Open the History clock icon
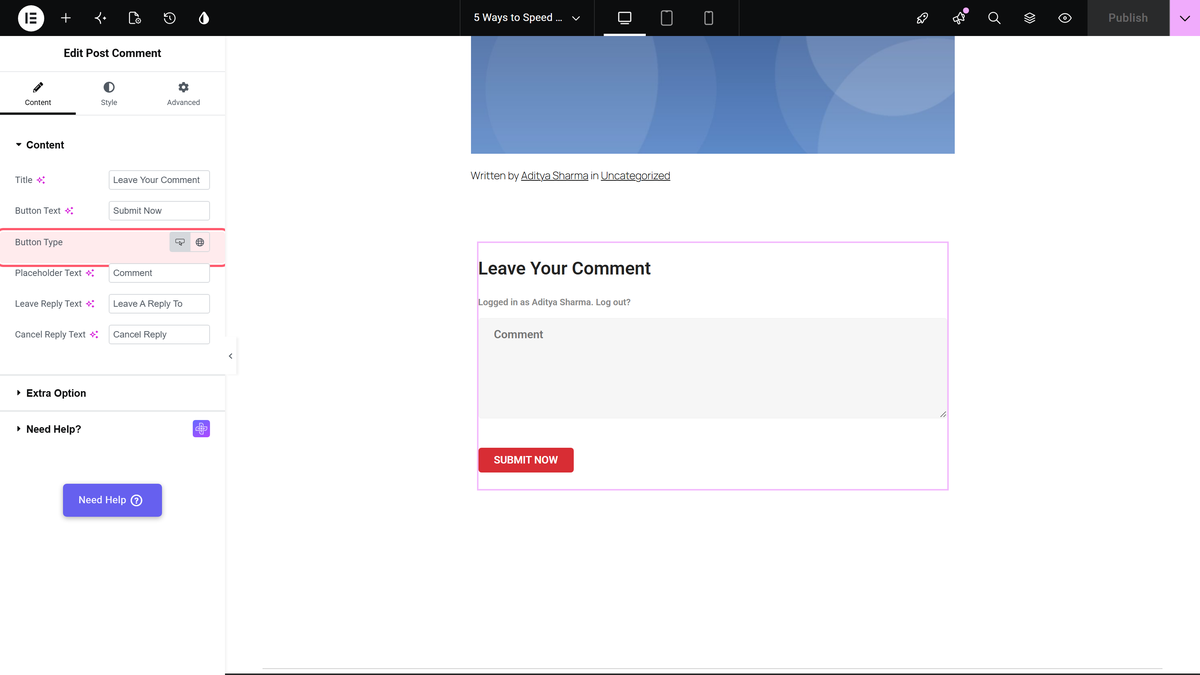Image resolution: width=1200 pixels, height=675 pixels. 170,18
